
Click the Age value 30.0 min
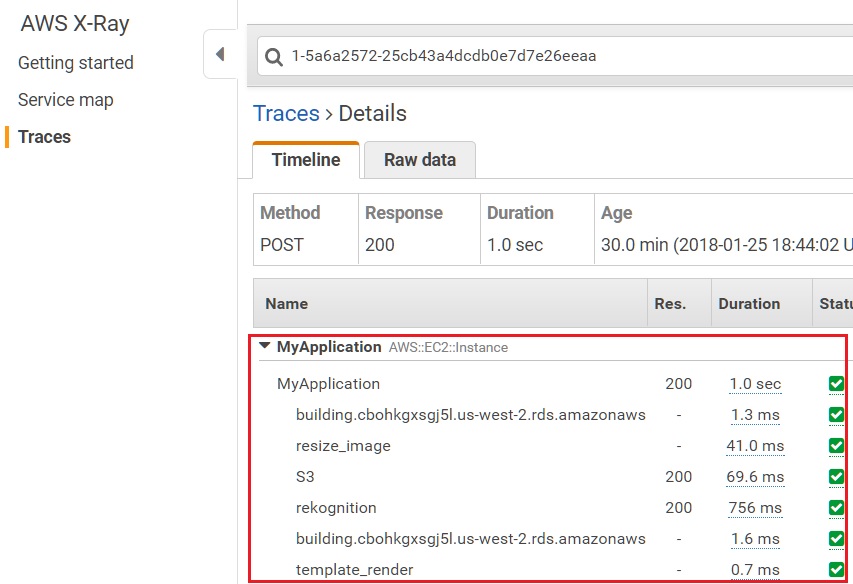(726, 245)
